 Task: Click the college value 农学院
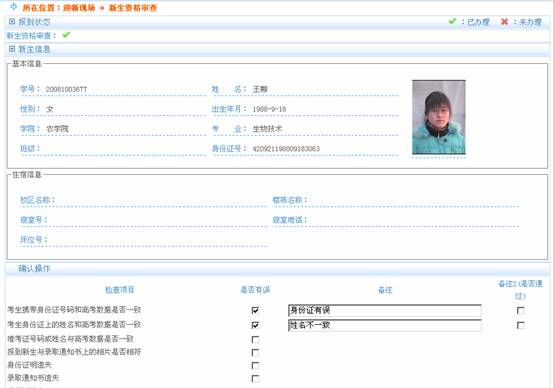(57, 129)
